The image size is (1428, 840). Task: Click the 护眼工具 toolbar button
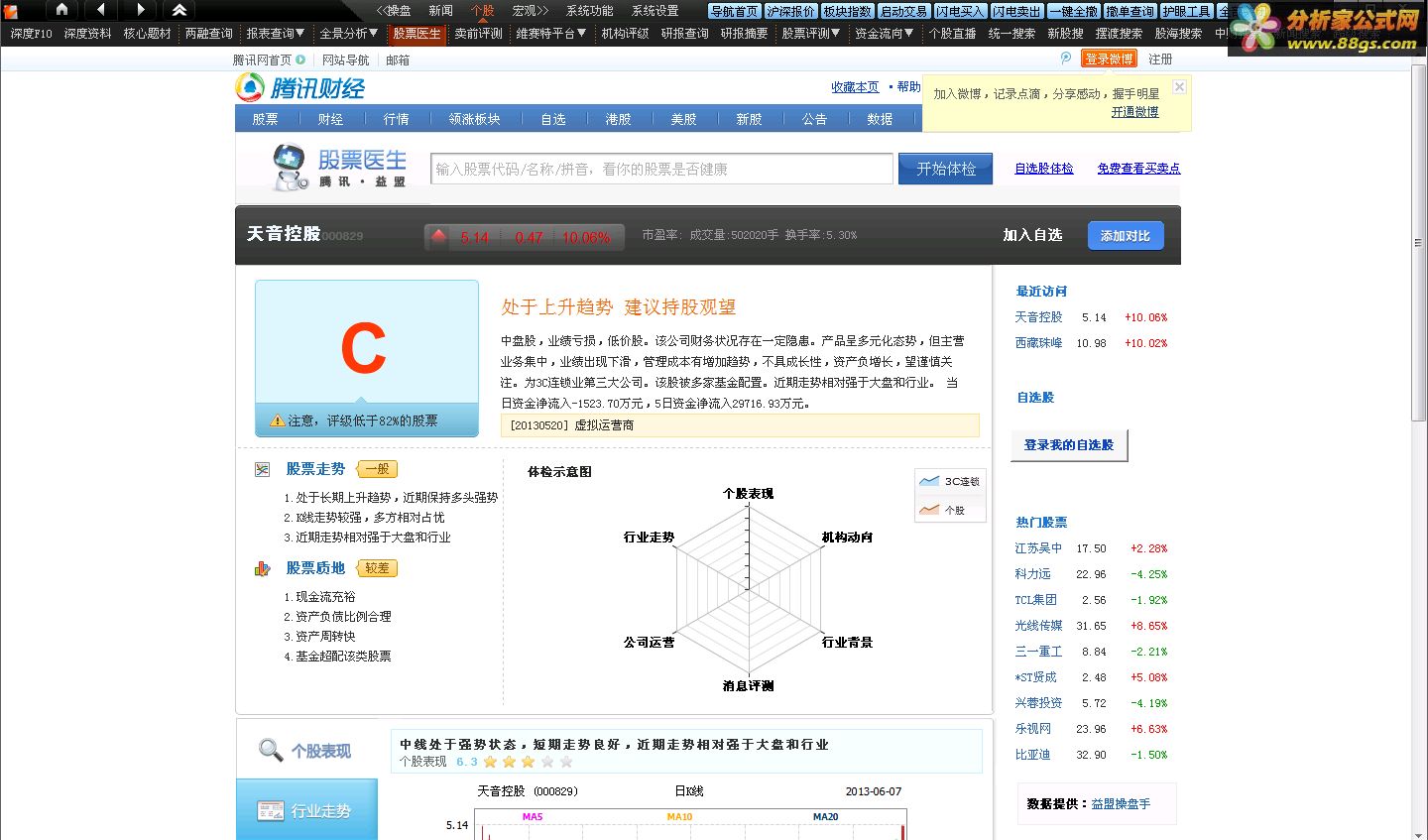[x=1187, y=11]
